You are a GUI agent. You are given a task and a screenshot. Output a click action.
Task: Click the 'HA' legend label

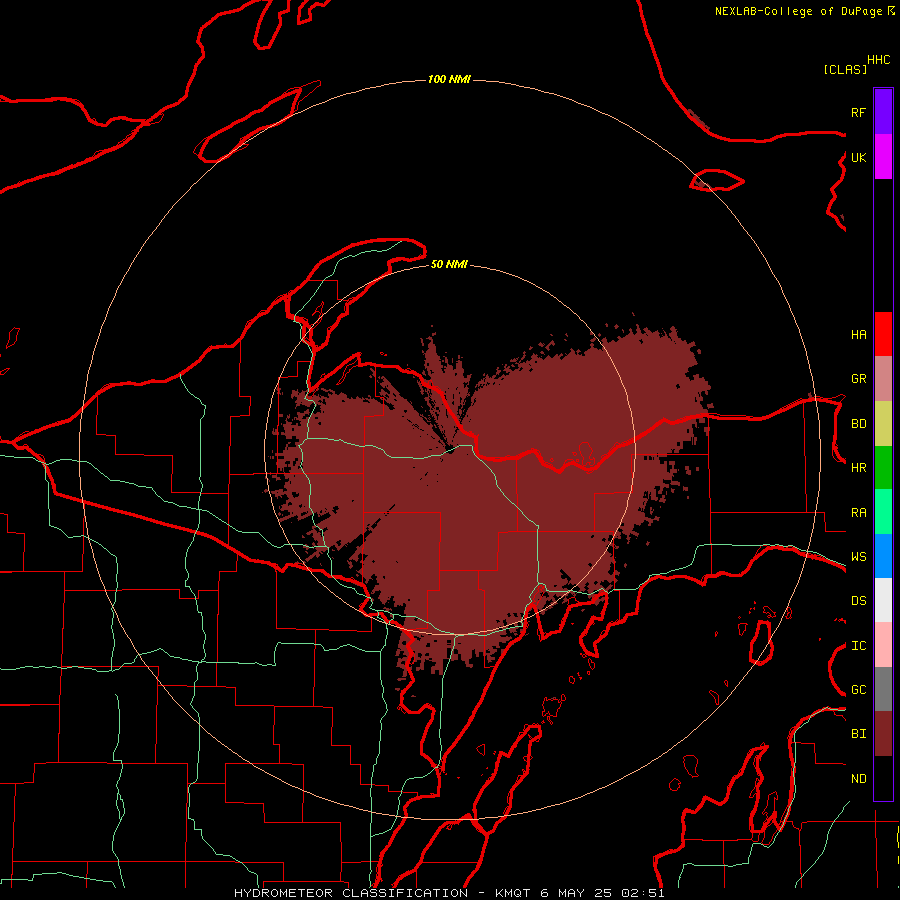(x=858, y=334)
